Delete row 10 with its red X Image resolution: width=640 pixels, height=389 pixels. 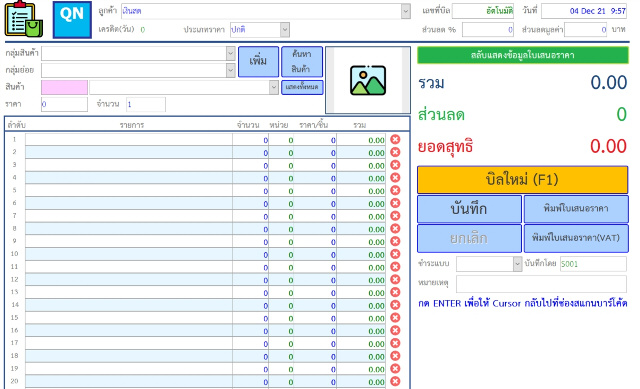pos(395,254)
